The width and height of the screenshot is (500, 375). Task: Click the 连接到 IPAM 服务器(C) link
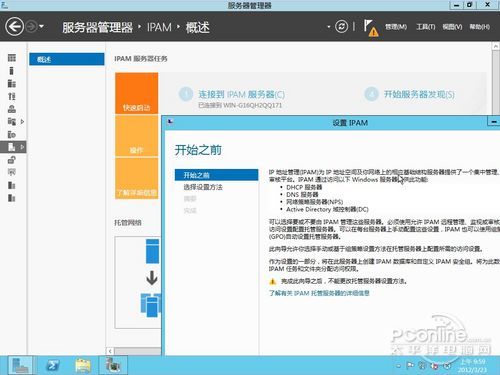242,94
